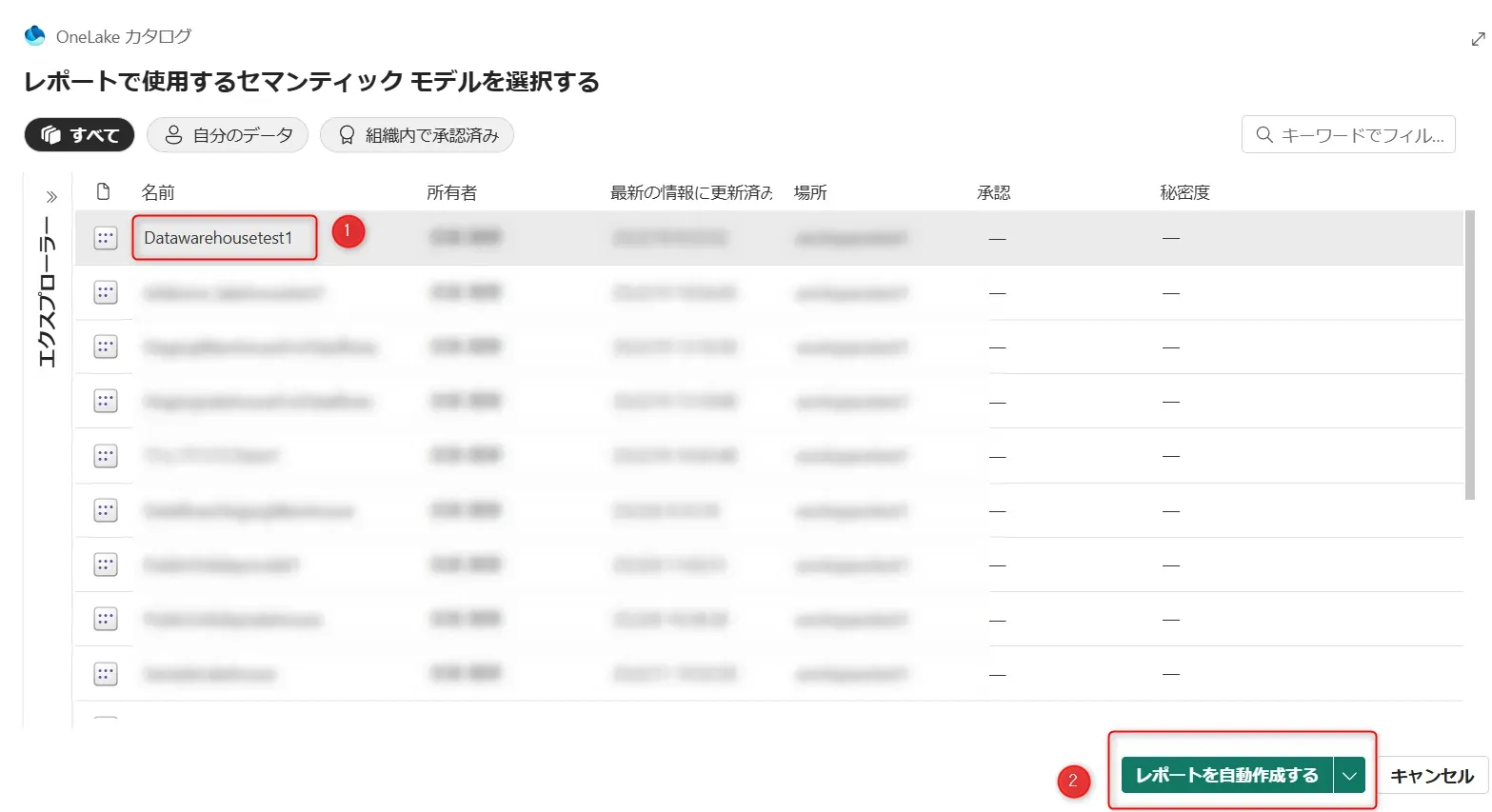Click the document type icon in the table header

(x=104, y=191)
